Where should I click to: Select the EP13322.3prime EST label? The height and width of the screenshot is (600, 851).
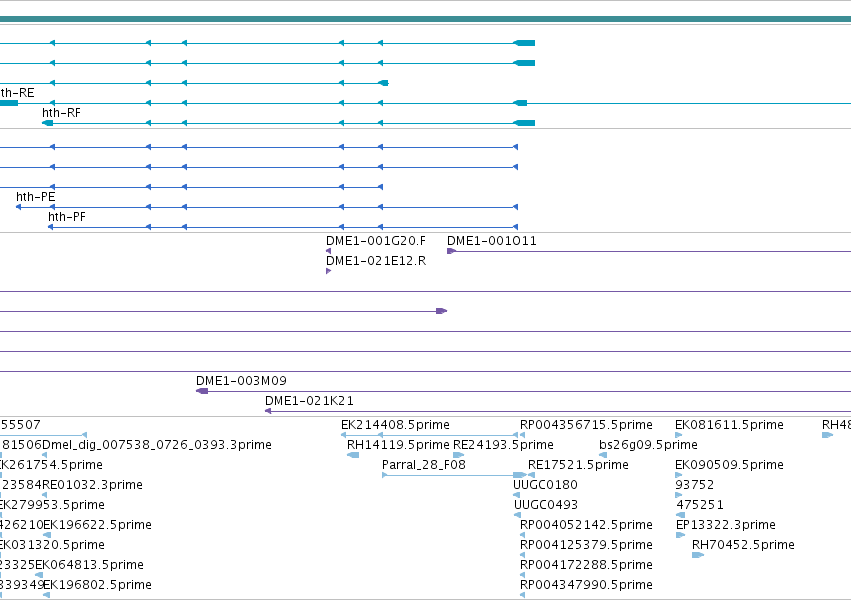[x=726, y=525]
